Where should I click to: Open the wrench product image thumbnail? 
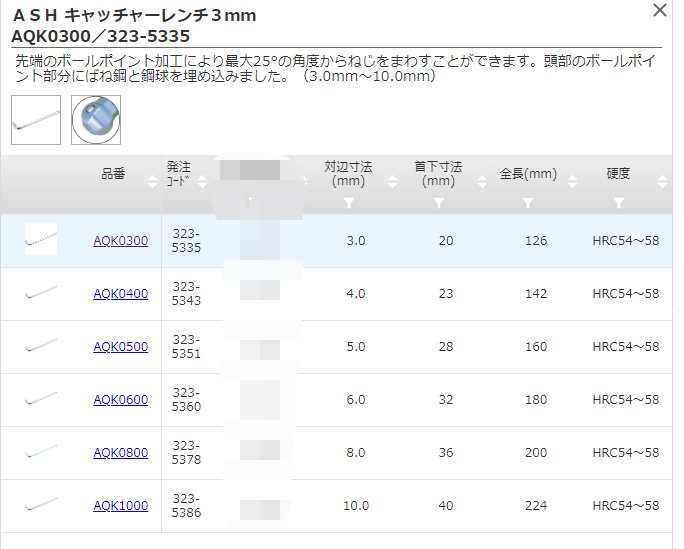(36, 120)
